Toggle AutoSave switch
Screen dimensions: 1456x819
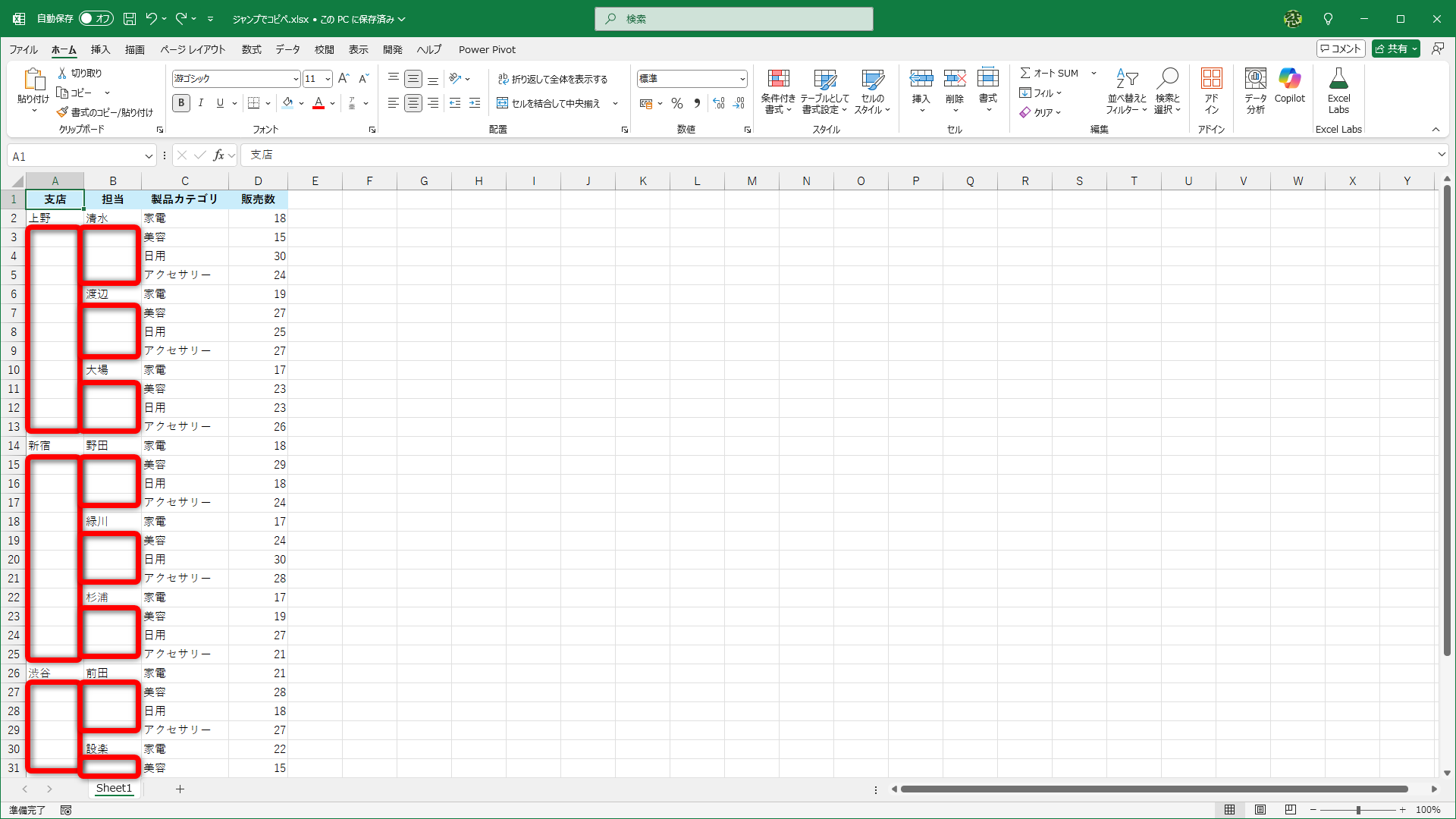[x=96, y=19]
